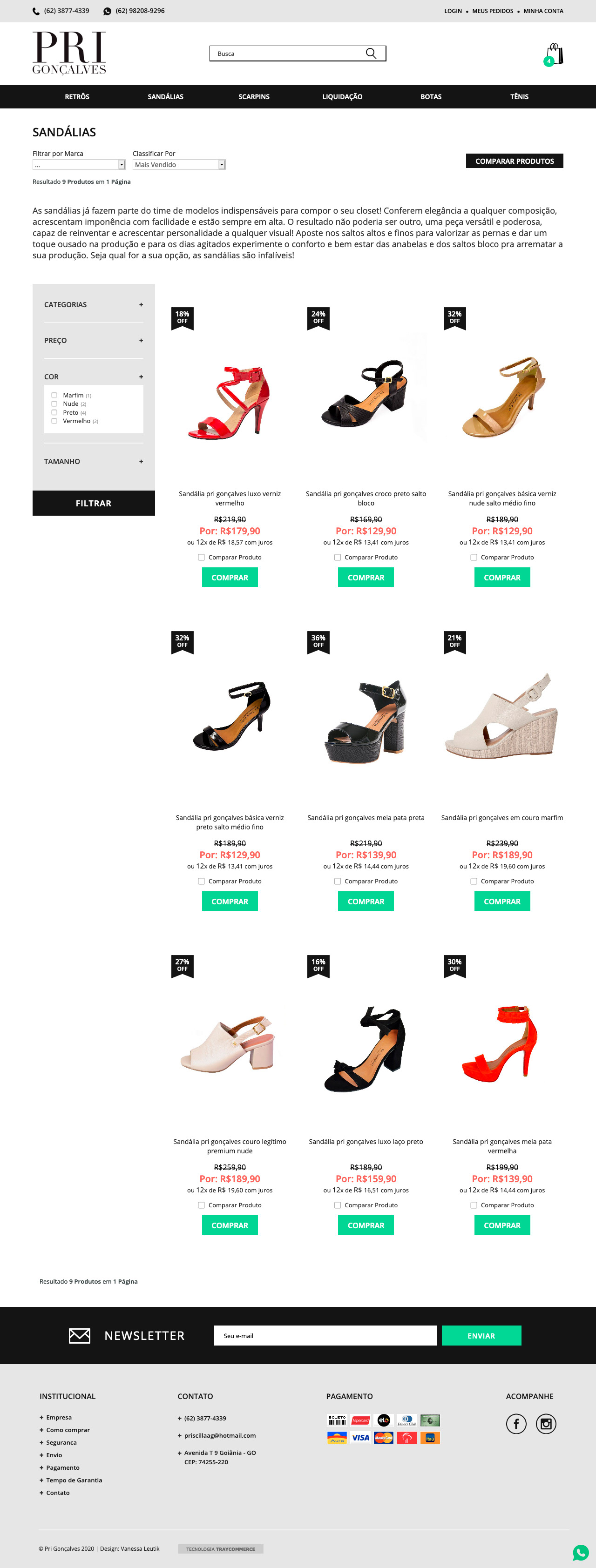596x1568 pixels.
Task: Check the Vermelho color filter
Action: (54, 421)
